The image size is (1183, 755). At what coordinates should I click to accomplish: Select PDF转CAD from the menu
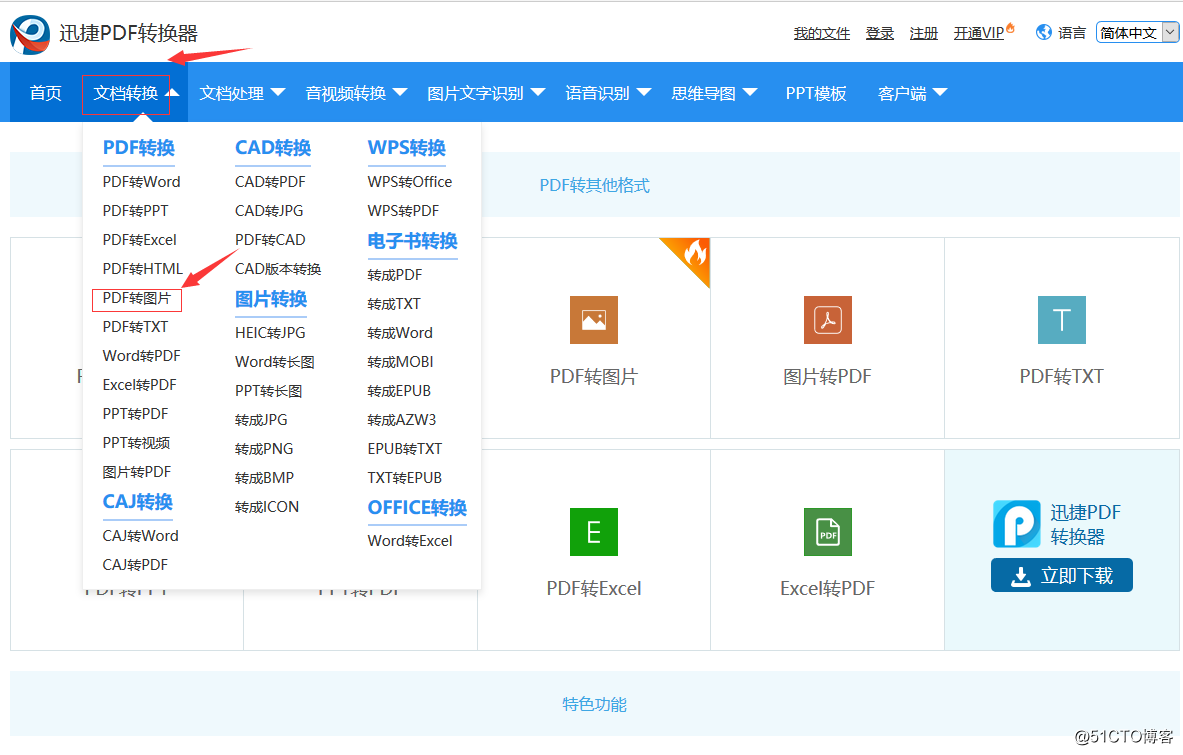click(270, 240)
